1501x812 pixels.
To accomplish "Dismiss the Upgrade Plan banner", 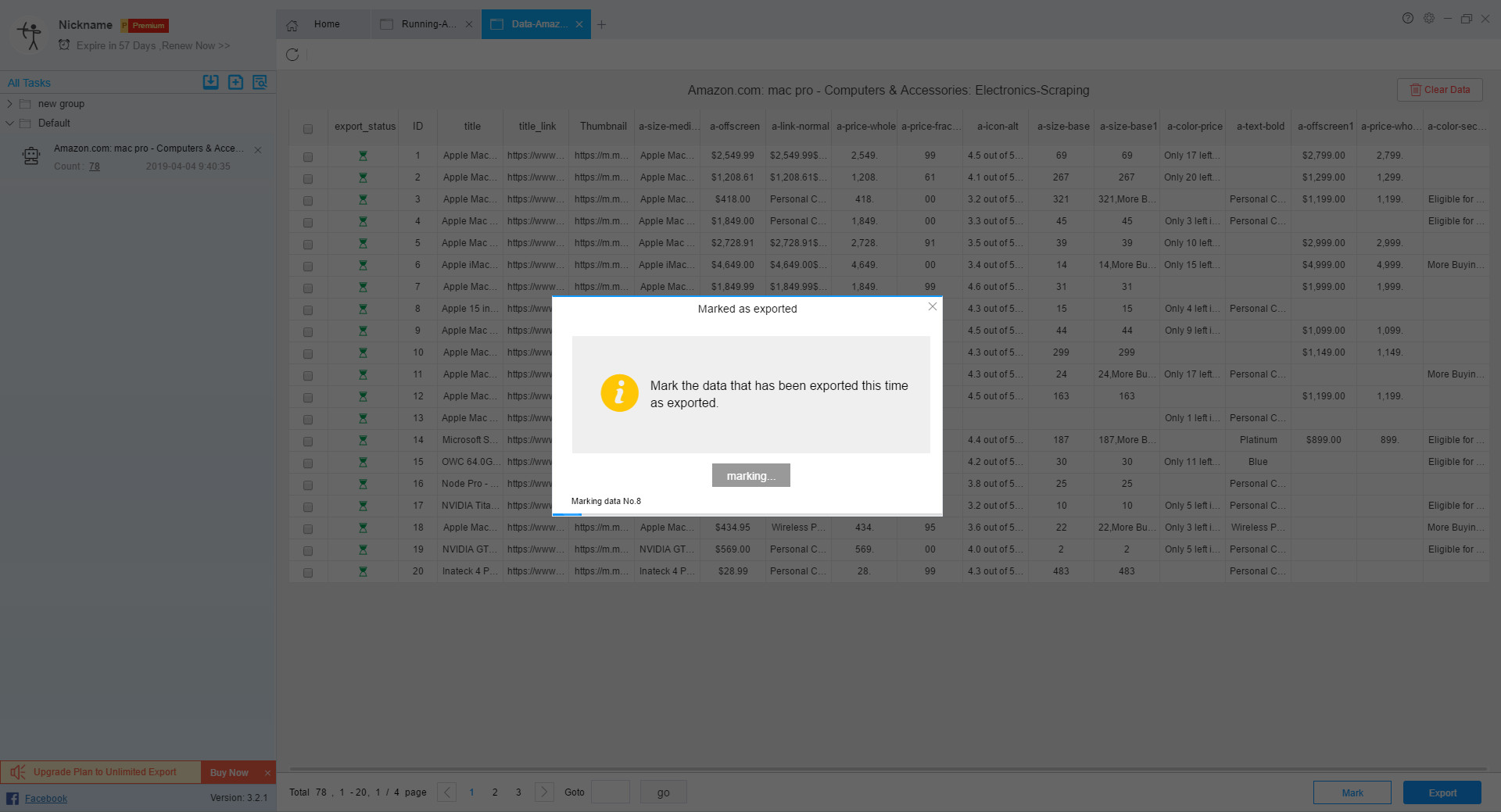I will 267,773.
